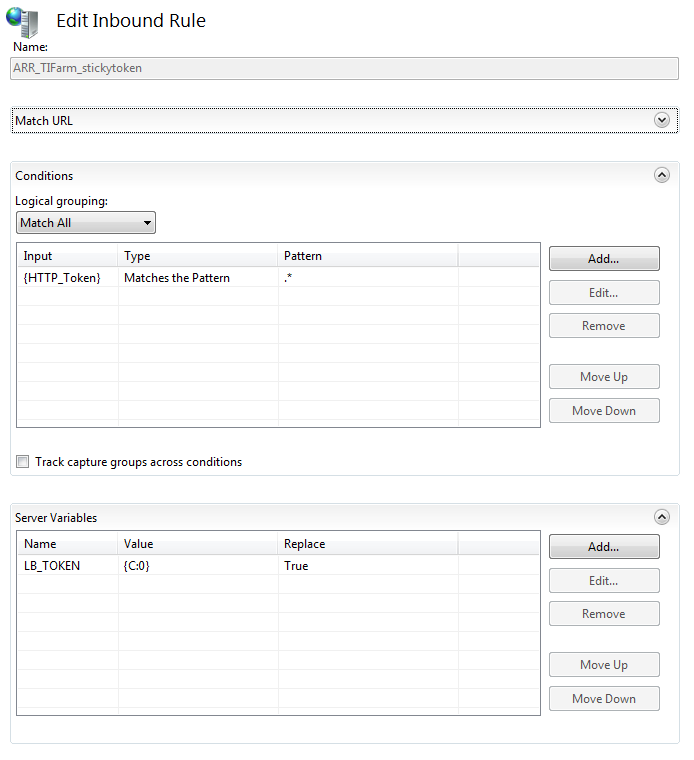694x760 pixels.
Task: Collapse the Conditions section chevron
Action: (x=662, y=175)
